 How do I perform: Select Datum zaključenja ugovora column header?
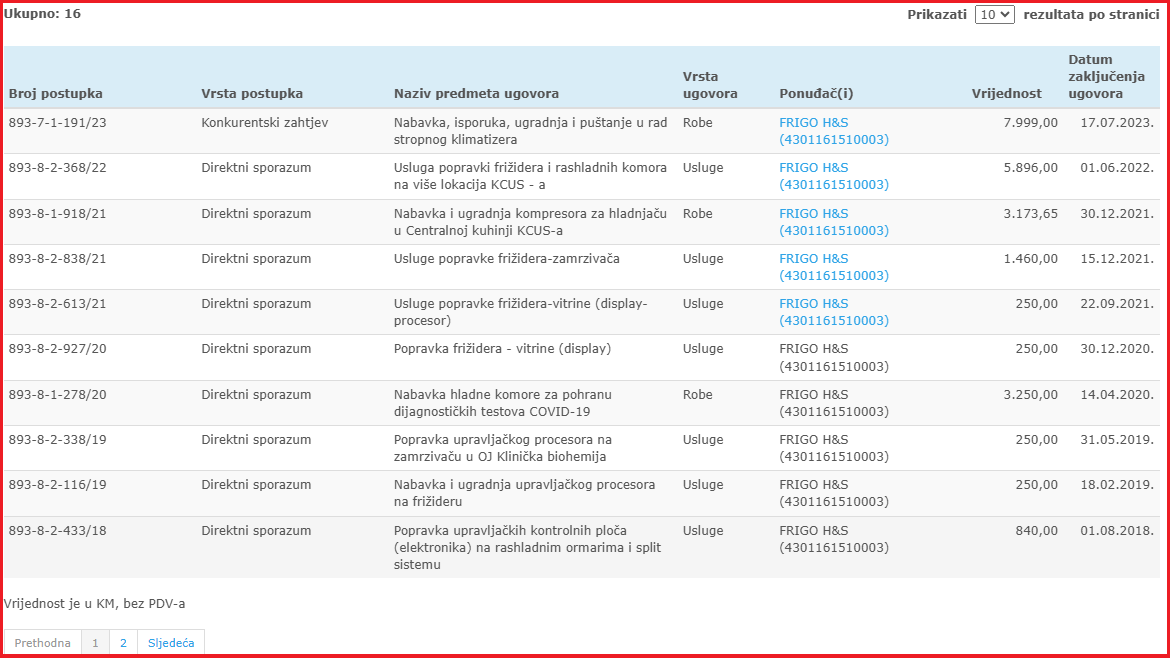[x=1107, y=76]
